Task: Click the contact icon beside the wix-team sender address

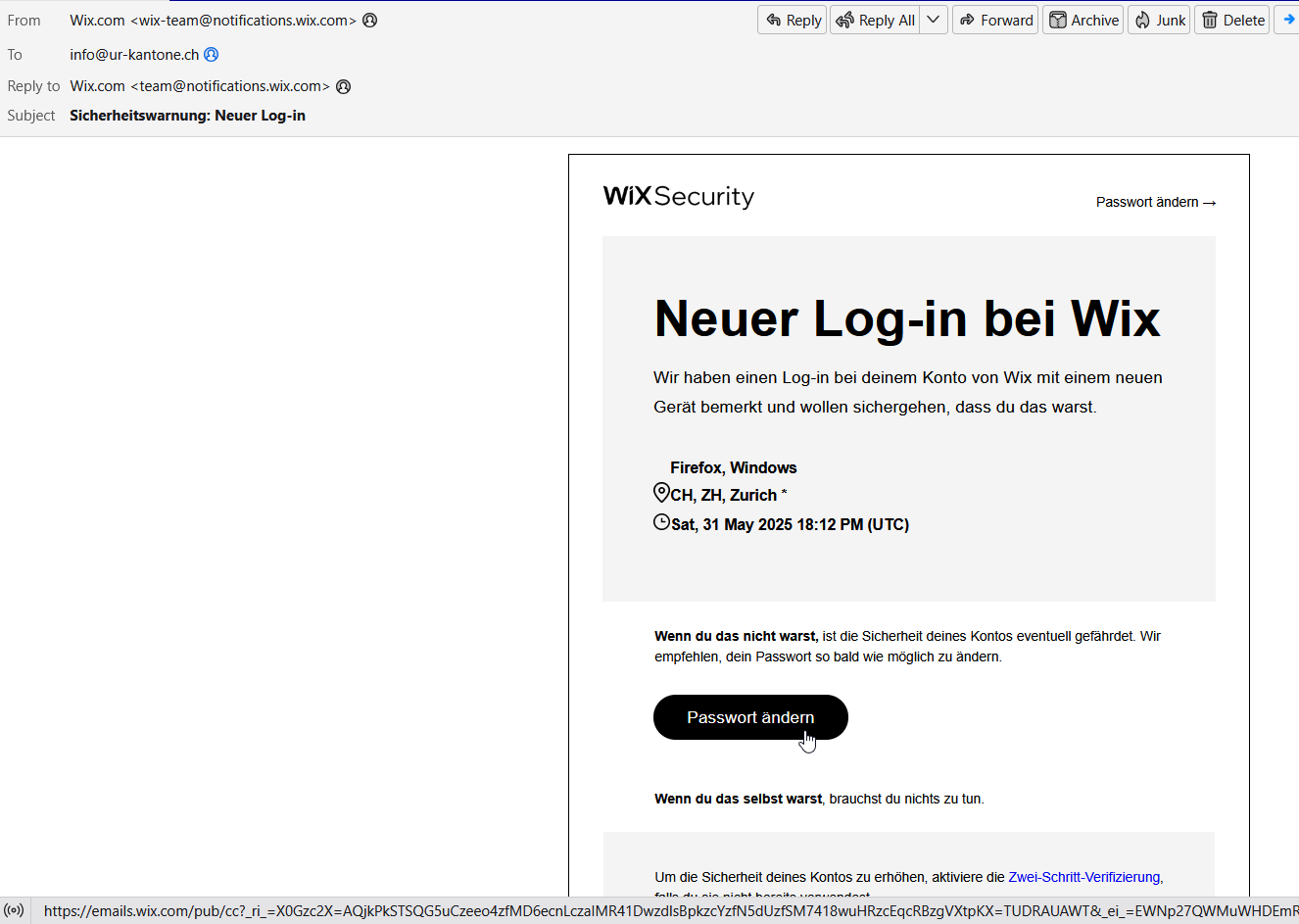Action: [370, 21]
